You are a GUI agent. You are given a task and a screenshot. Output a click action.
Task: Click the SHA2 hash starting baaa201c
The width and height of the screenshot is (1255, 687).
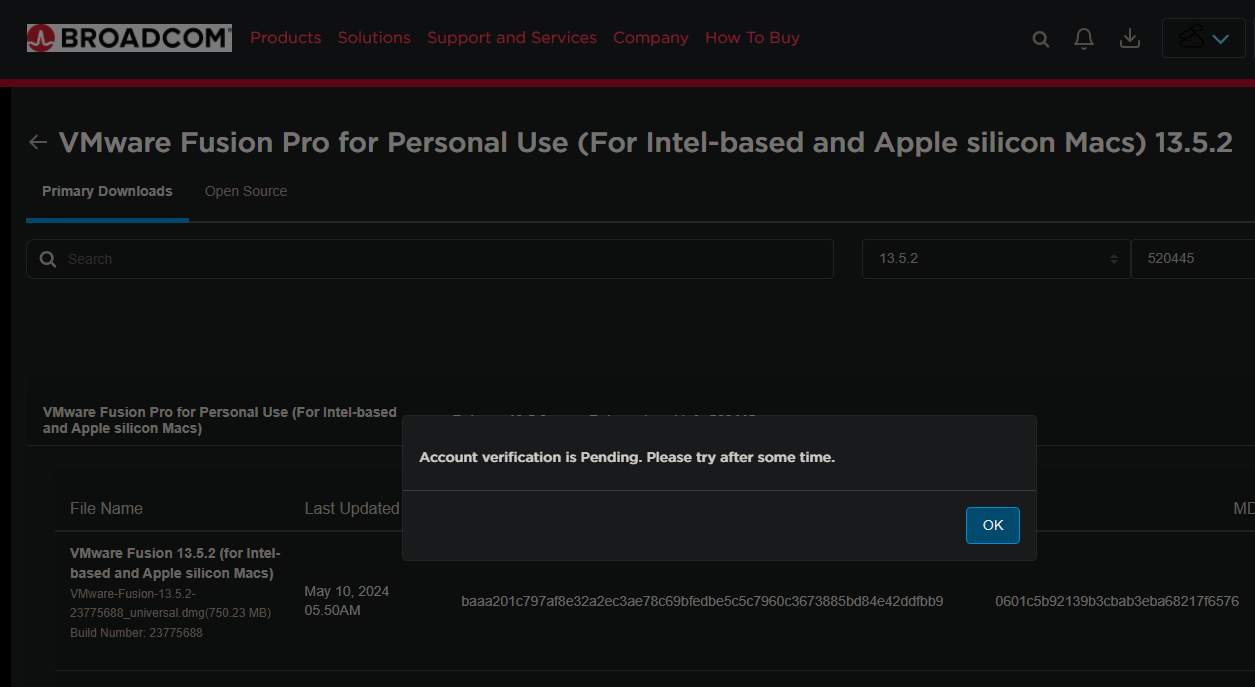pyautogui.click(x=702, y=601)
